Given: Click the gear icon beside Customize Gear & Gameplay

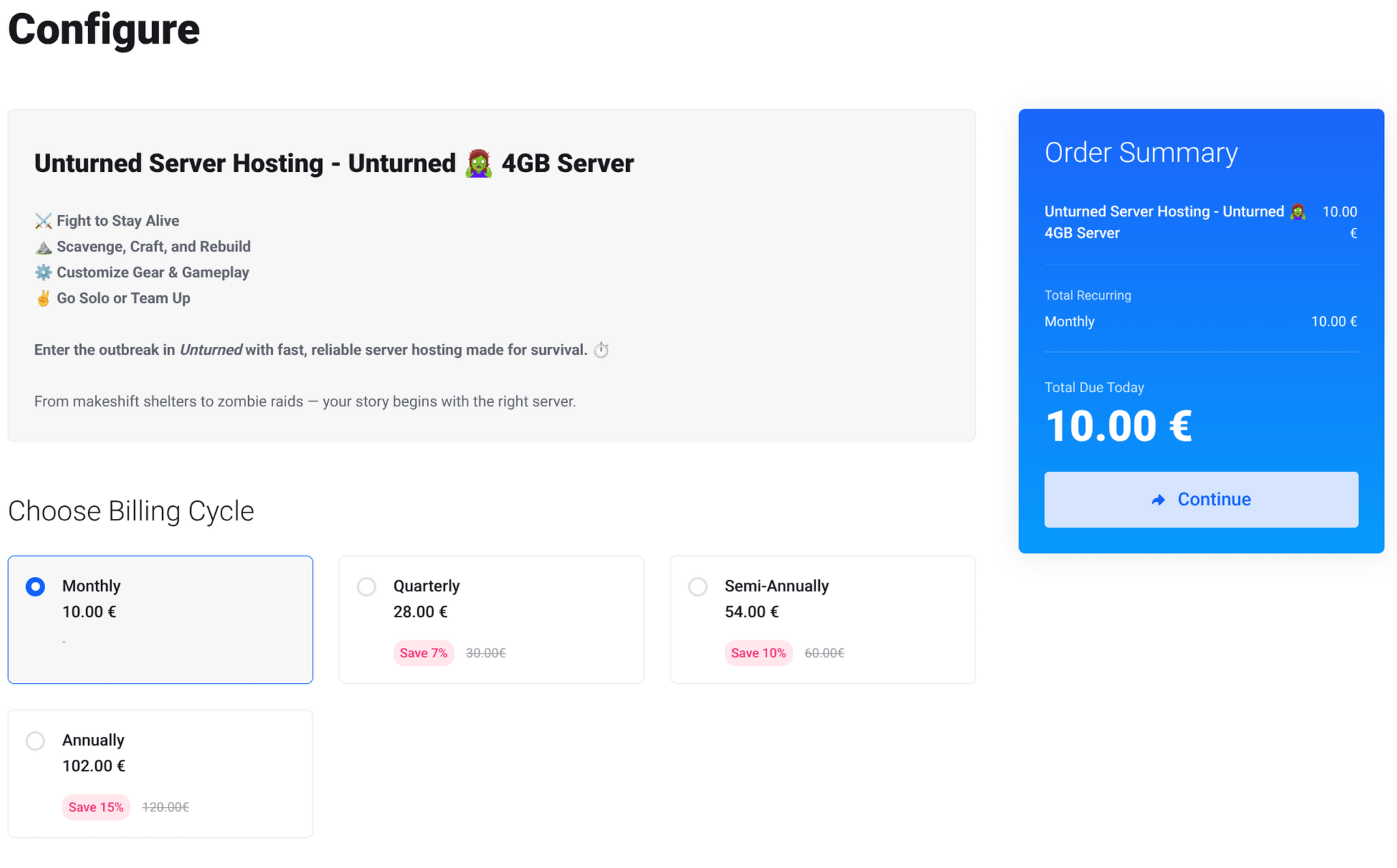Looking at the screenshot, I should (43, 272).
